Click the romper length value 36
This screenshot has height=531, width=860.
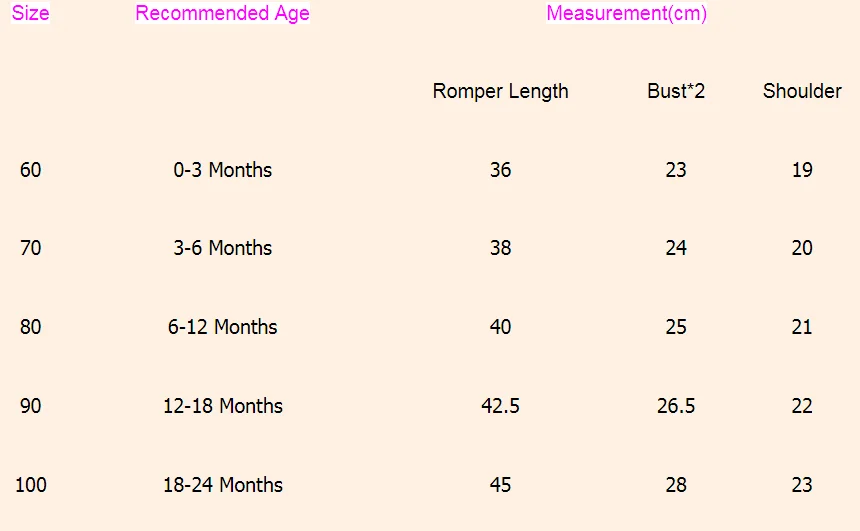coord(500,170)
